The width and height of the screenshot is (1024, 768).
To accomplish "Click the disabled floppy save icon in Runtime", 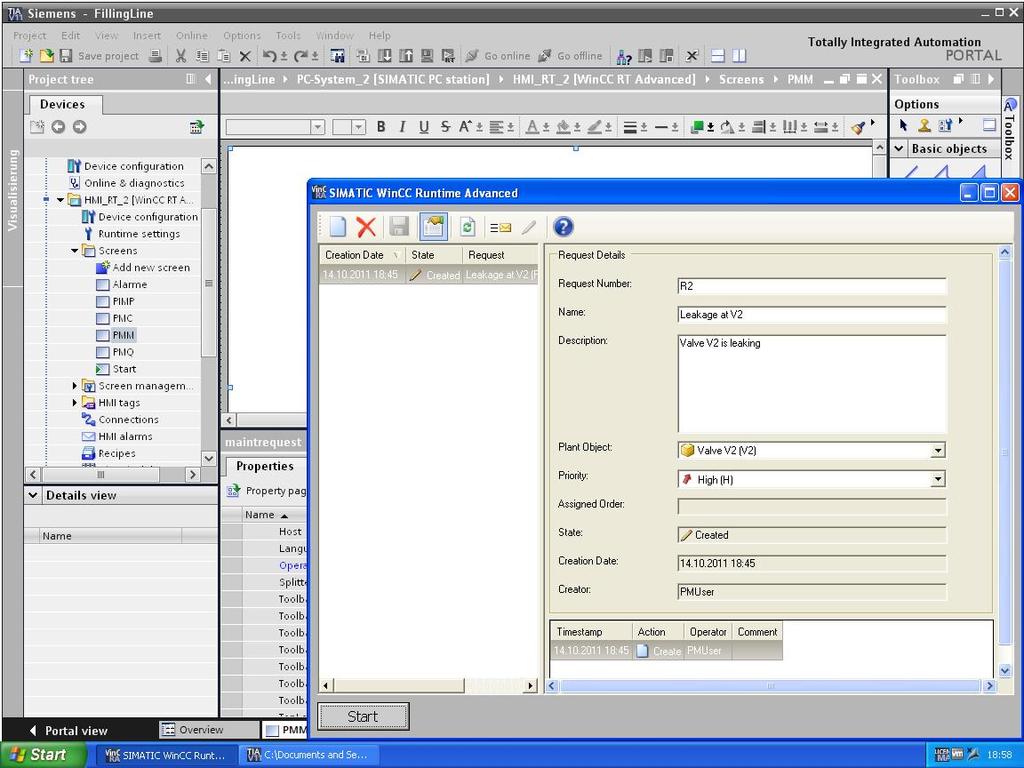I will 398,227.
